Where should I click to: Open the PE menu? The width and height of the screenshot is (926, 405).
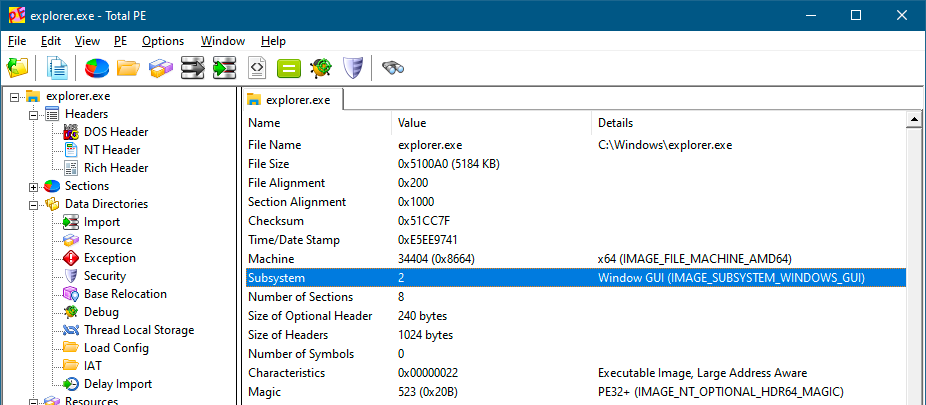(x=120, y=41)
